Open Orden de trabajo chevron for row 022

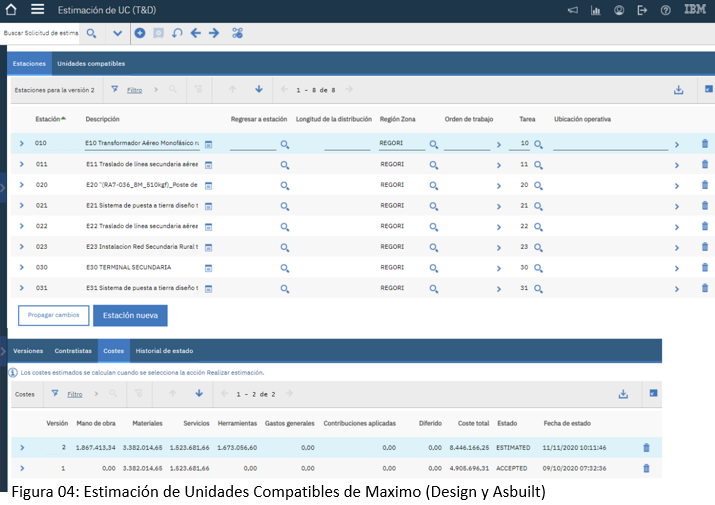tap(498, 227)
